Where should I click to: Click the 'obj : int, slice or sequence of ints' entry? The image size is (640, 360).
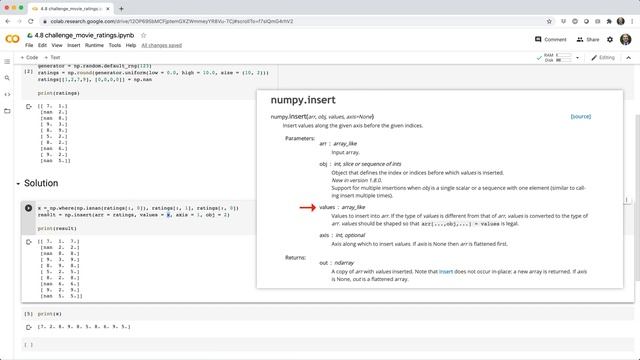click(360, 164)
